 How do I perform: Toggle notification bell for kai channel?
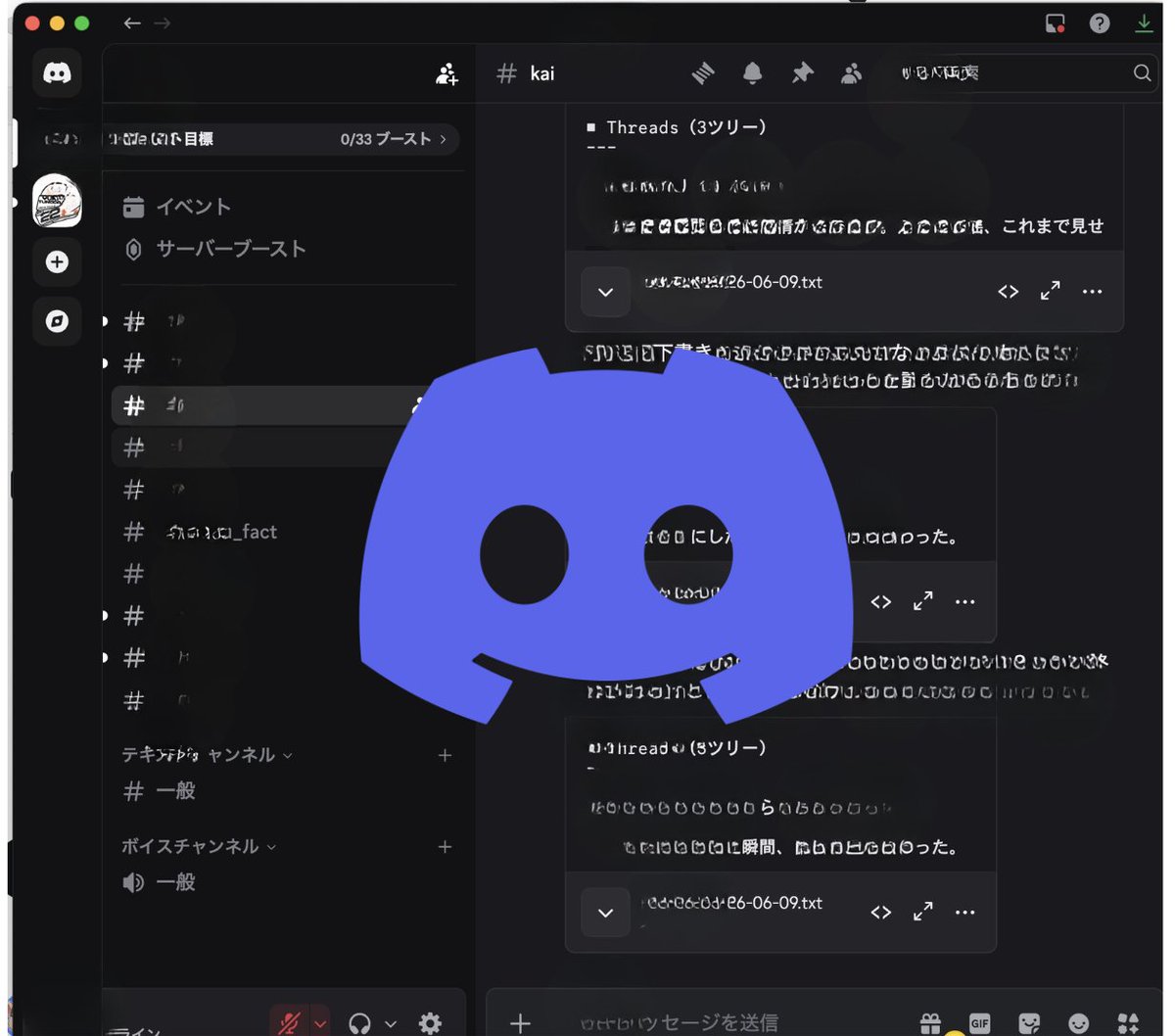pyautogui.click(x=752, y=73)
